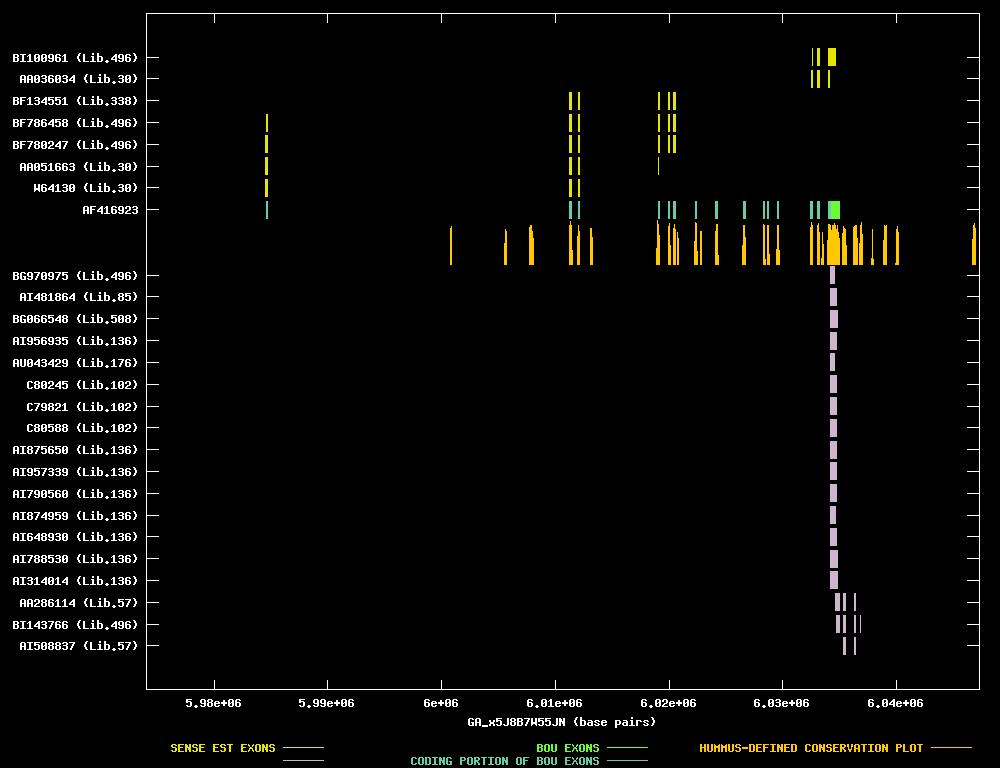Click the bright green exon block in AF416923 row

pyautogui.click(x=834, y=210)
